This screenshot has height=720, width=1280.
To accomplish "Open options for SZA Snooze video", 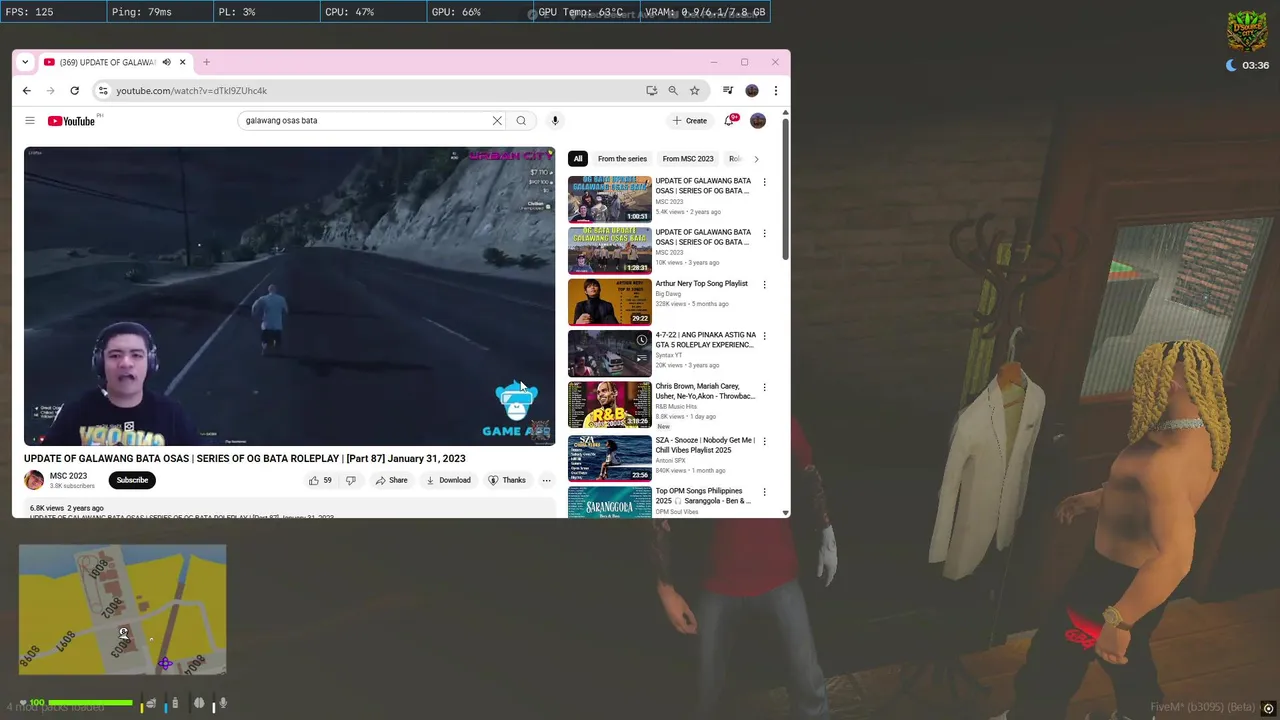I will point(765,440).
